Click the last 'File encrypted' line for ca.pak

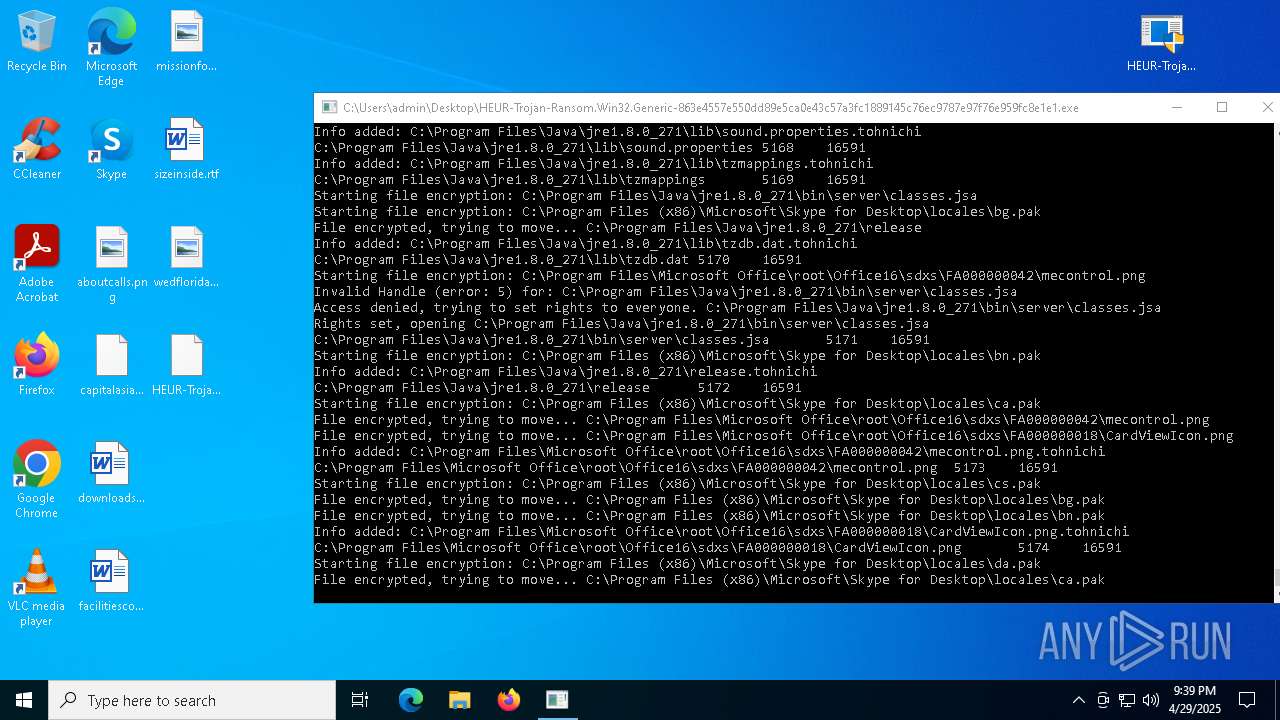point(709,579)
